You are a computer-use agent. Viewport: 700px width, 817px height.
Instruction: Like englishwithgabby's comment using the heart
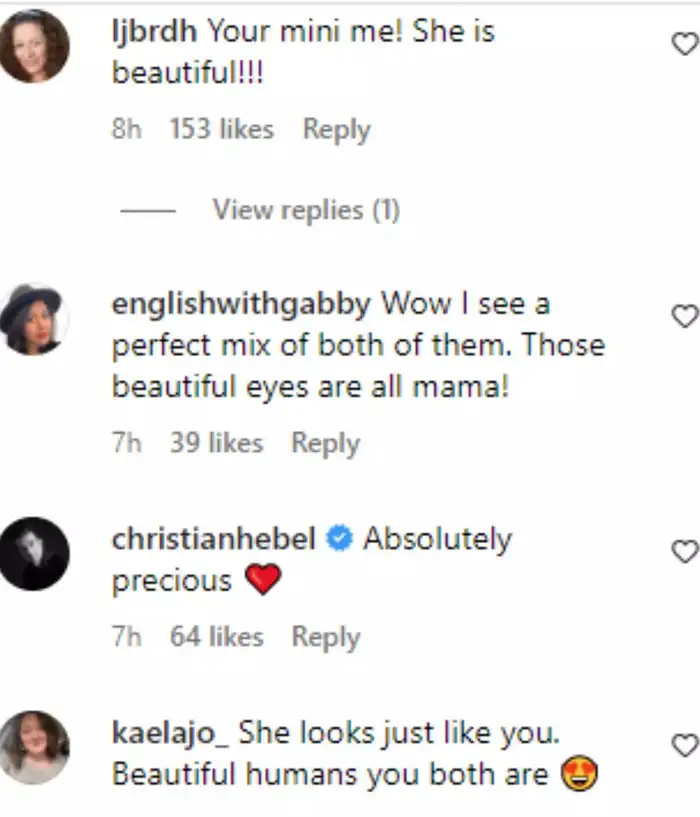point(683,316)
